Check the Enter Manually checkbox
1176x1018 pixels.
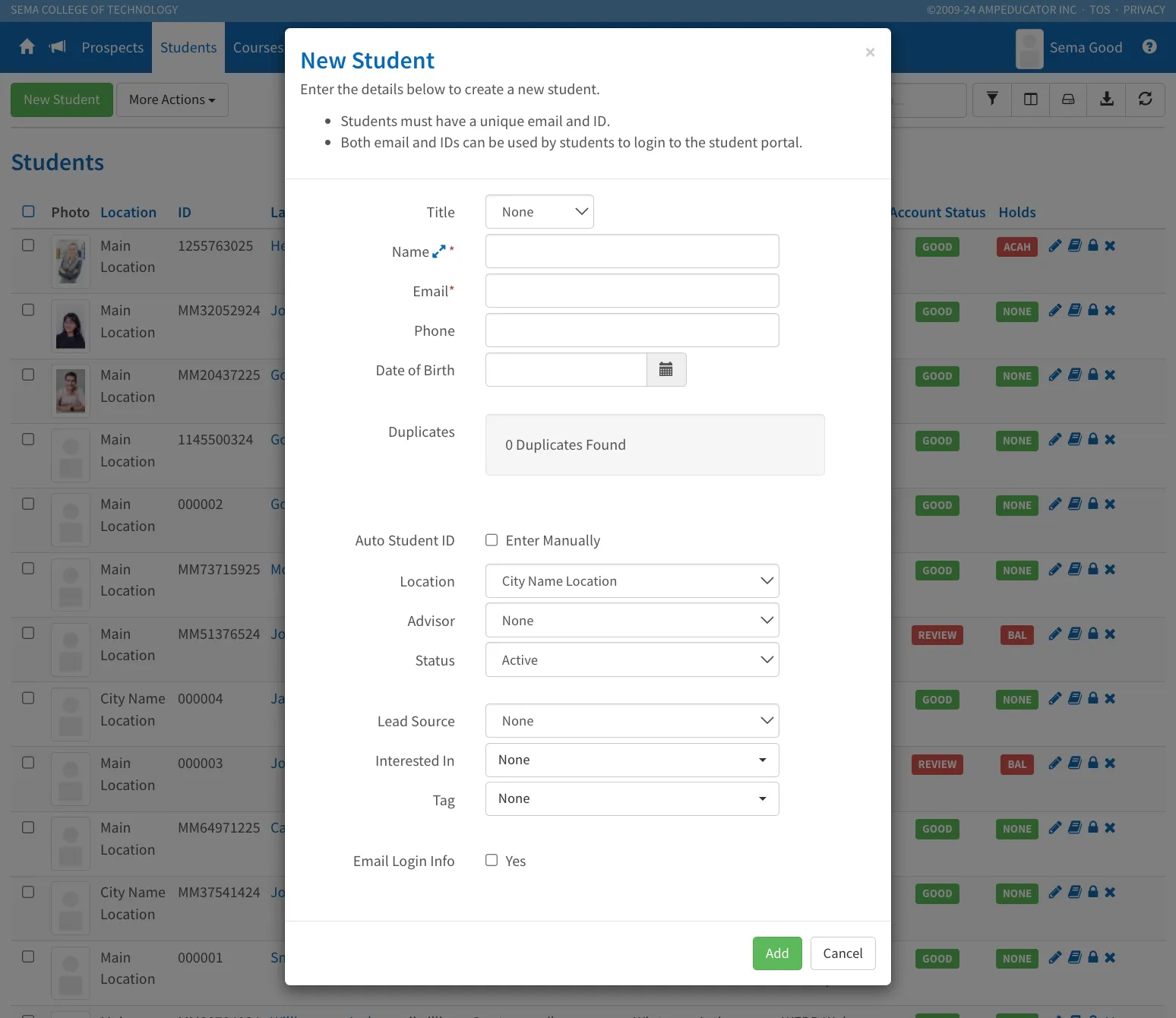492,540
